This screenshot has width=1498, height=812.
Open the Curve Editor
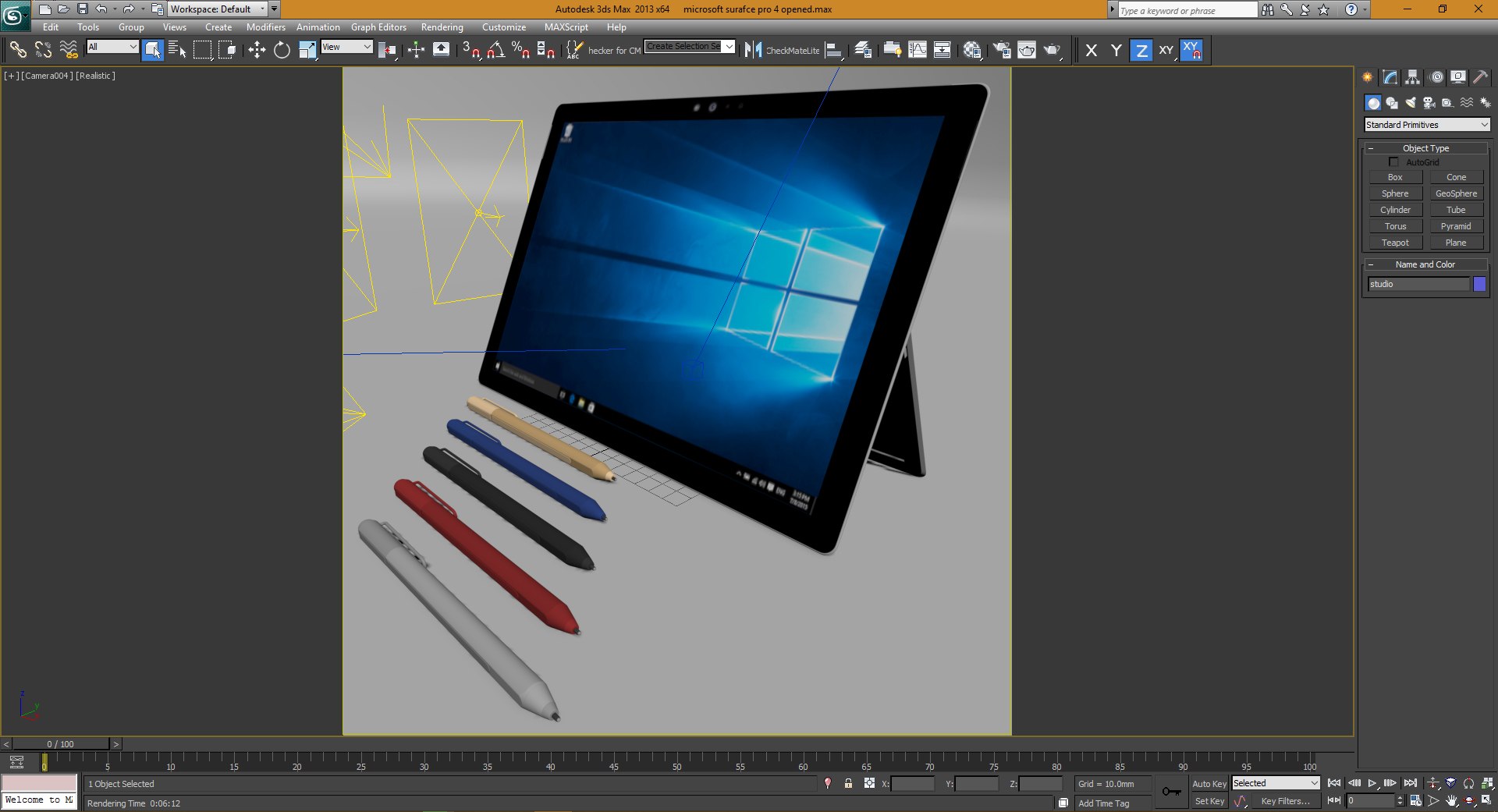918,50
